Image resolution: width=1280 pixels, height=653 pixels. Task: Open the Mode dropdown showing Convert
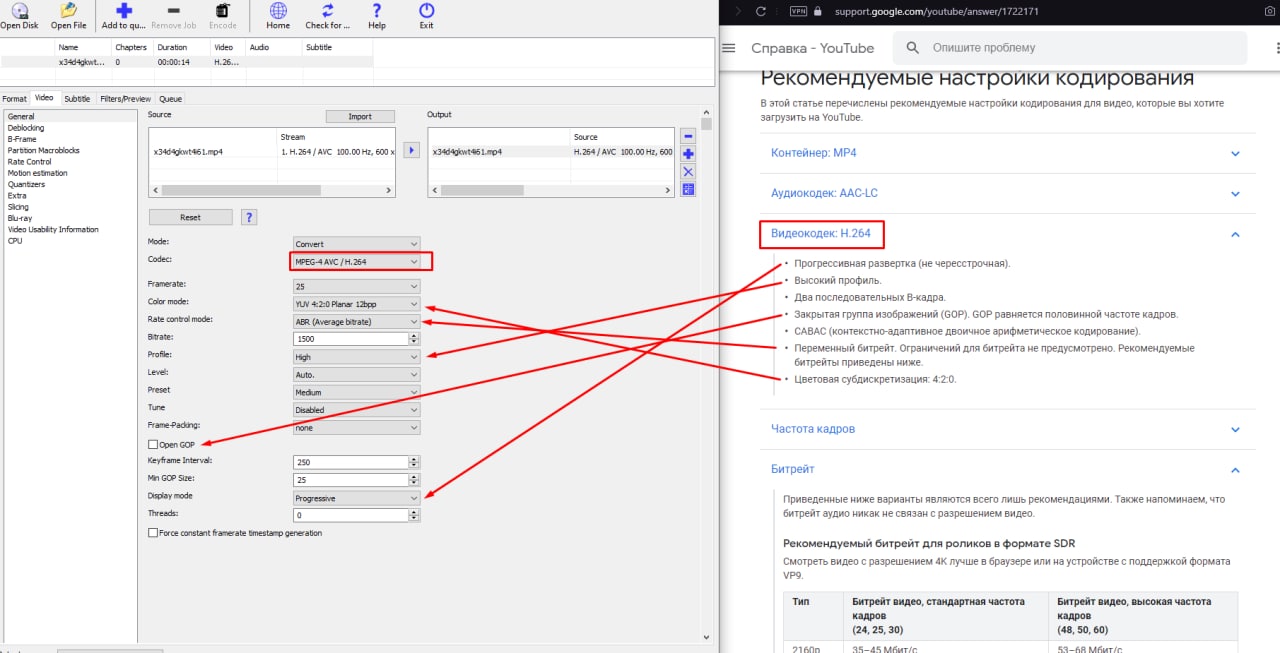coord(356,243)
